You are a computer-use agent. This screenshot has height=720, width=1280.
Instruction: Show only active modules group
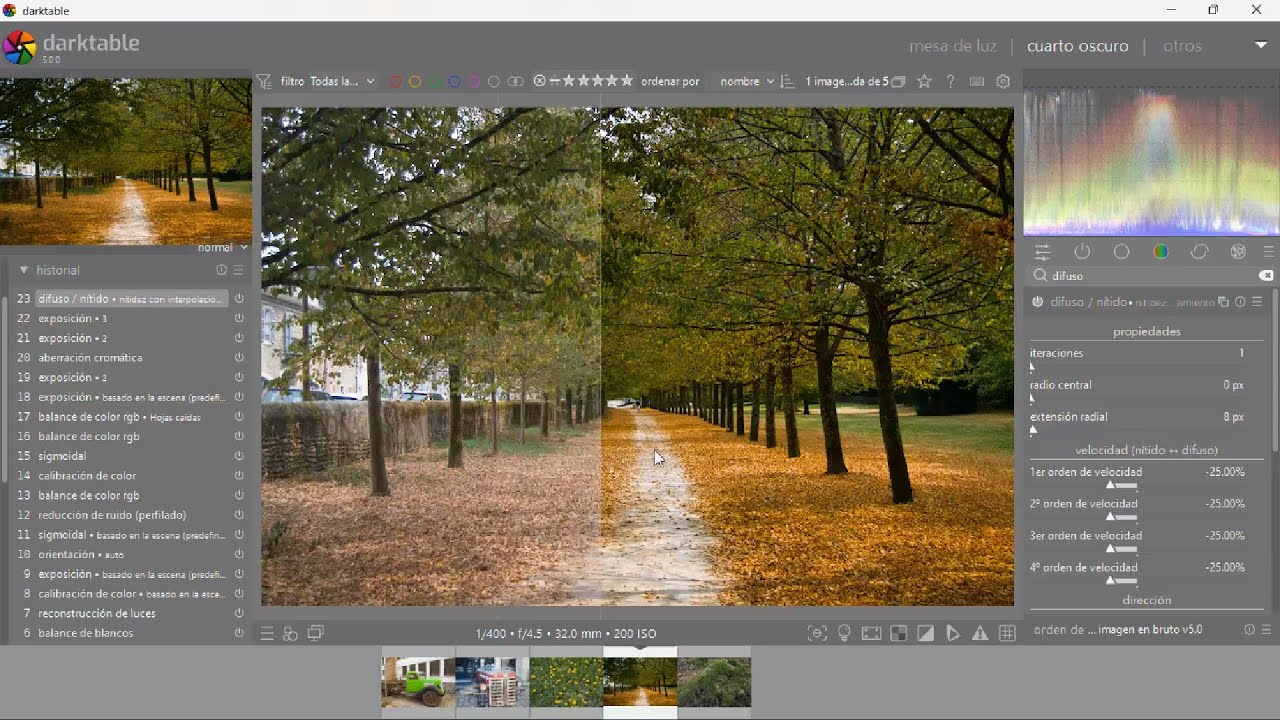point(1082,252)
